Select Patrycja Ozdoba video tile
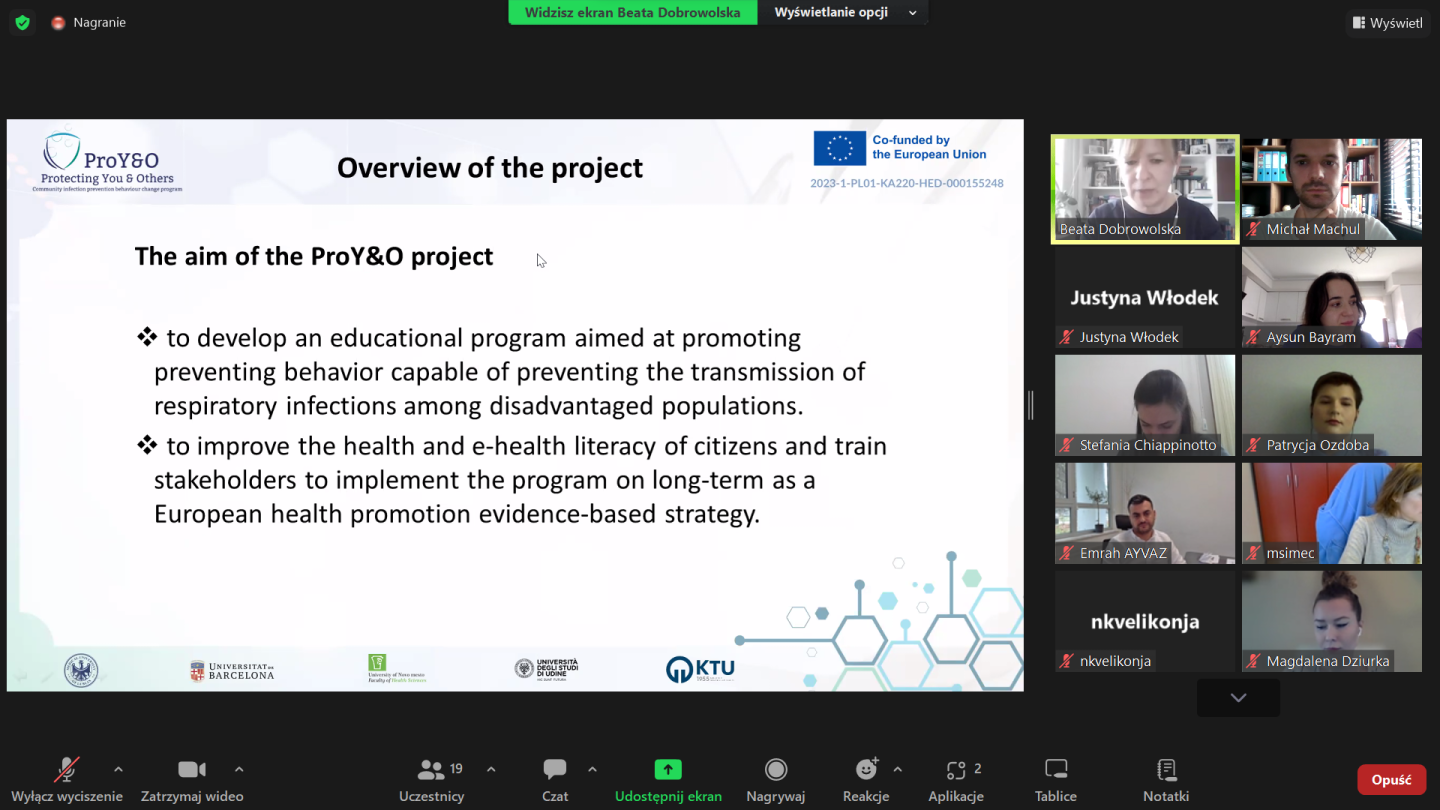This screenshot has height=810, width=1440. click(x=1332, y=405)
